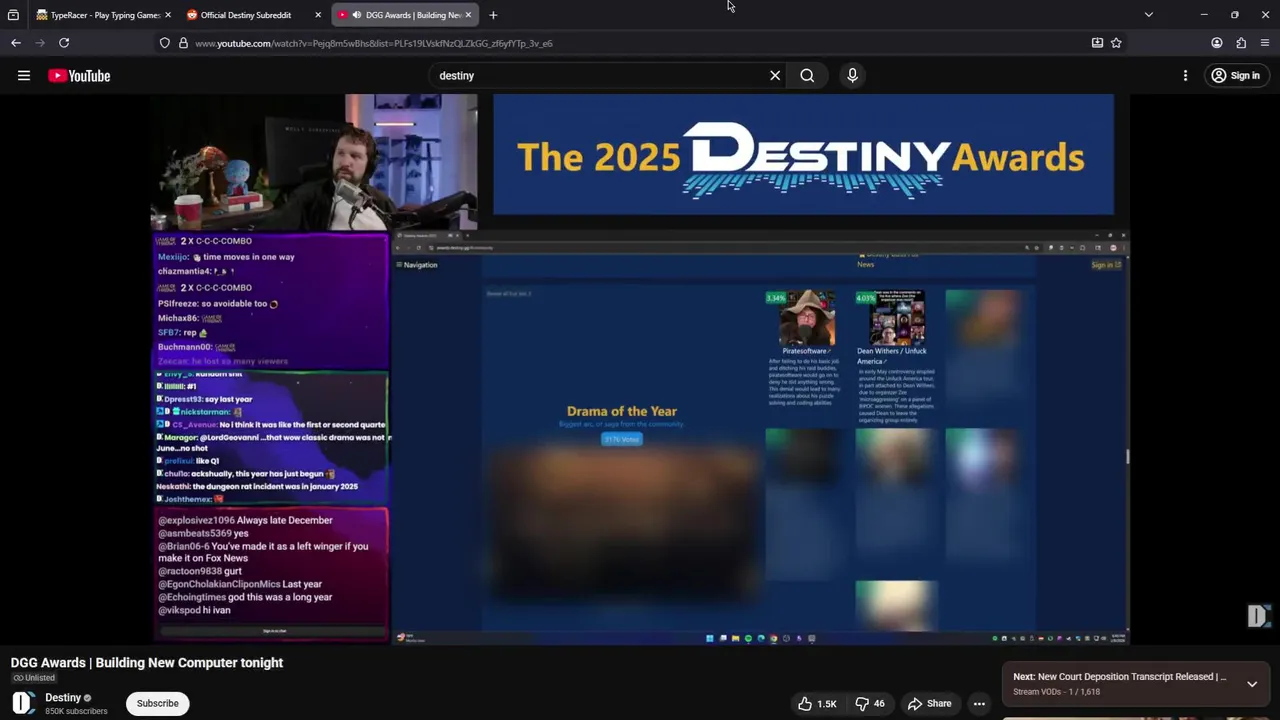Click the video player area

(x=640, y=369)
